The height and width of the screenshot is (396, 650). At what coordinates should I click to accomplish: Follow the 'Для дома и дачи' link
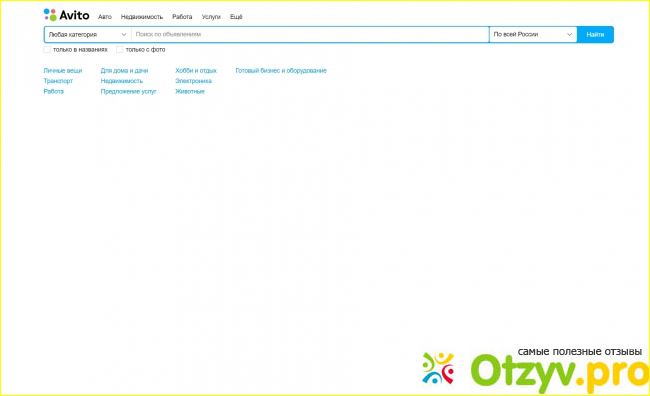[x=124, y=70]
